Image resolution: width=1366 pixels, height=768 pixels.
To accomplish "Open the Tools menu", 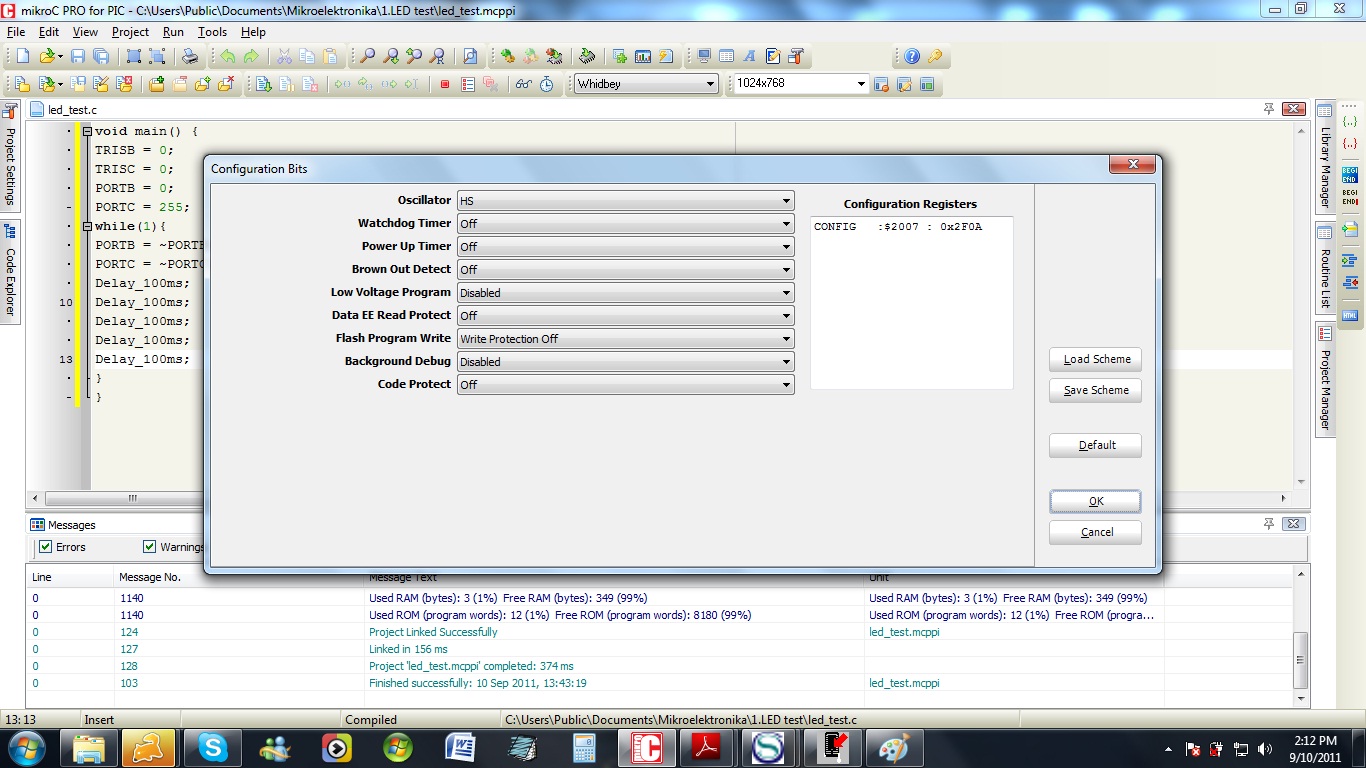I will (212, 32).
